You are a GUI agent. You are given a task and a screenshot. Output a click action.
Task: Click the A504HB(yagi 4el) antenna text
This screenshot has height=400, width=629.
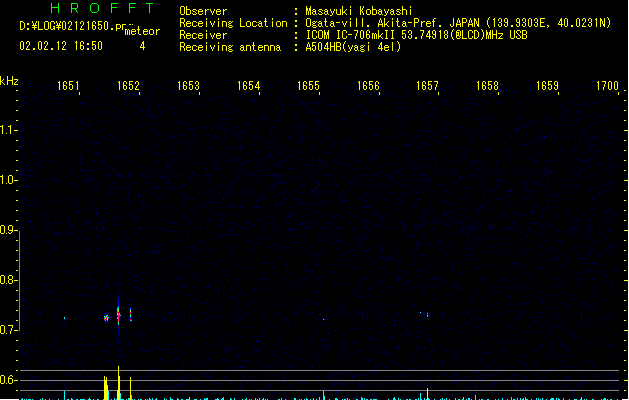tap(353, 47)
